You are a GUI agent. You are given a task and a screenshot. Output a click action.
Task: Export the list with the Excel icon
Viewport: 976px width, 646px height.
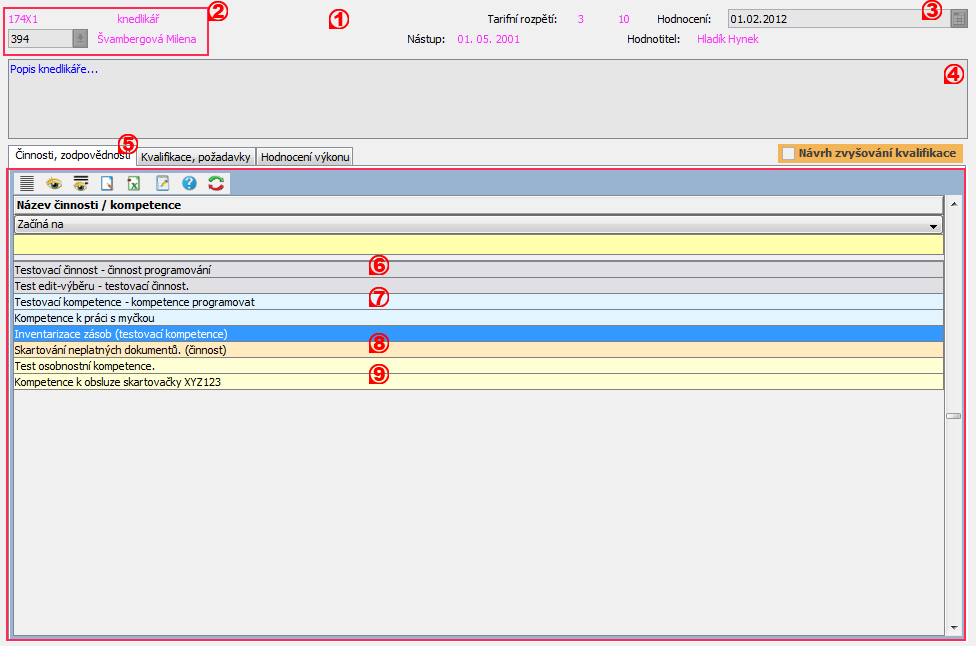pos(134,183)
